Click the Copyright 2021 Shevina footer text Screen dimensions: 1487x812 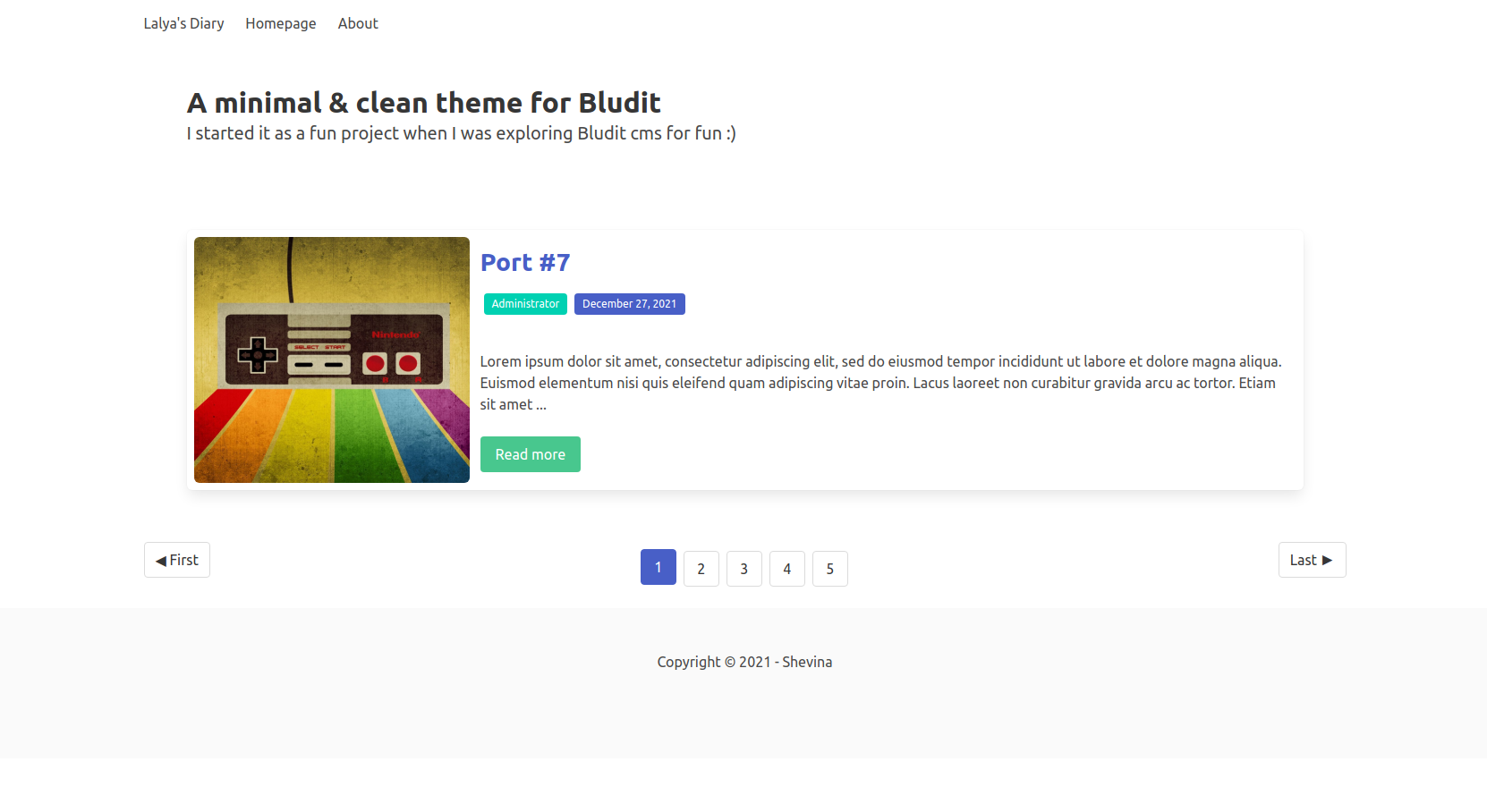[744, 662]
